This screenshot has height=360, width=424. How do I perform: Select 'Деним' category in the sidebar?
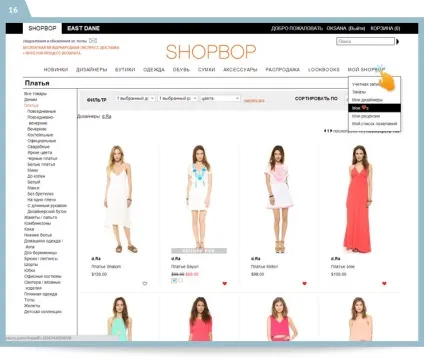tap(30, 100)
